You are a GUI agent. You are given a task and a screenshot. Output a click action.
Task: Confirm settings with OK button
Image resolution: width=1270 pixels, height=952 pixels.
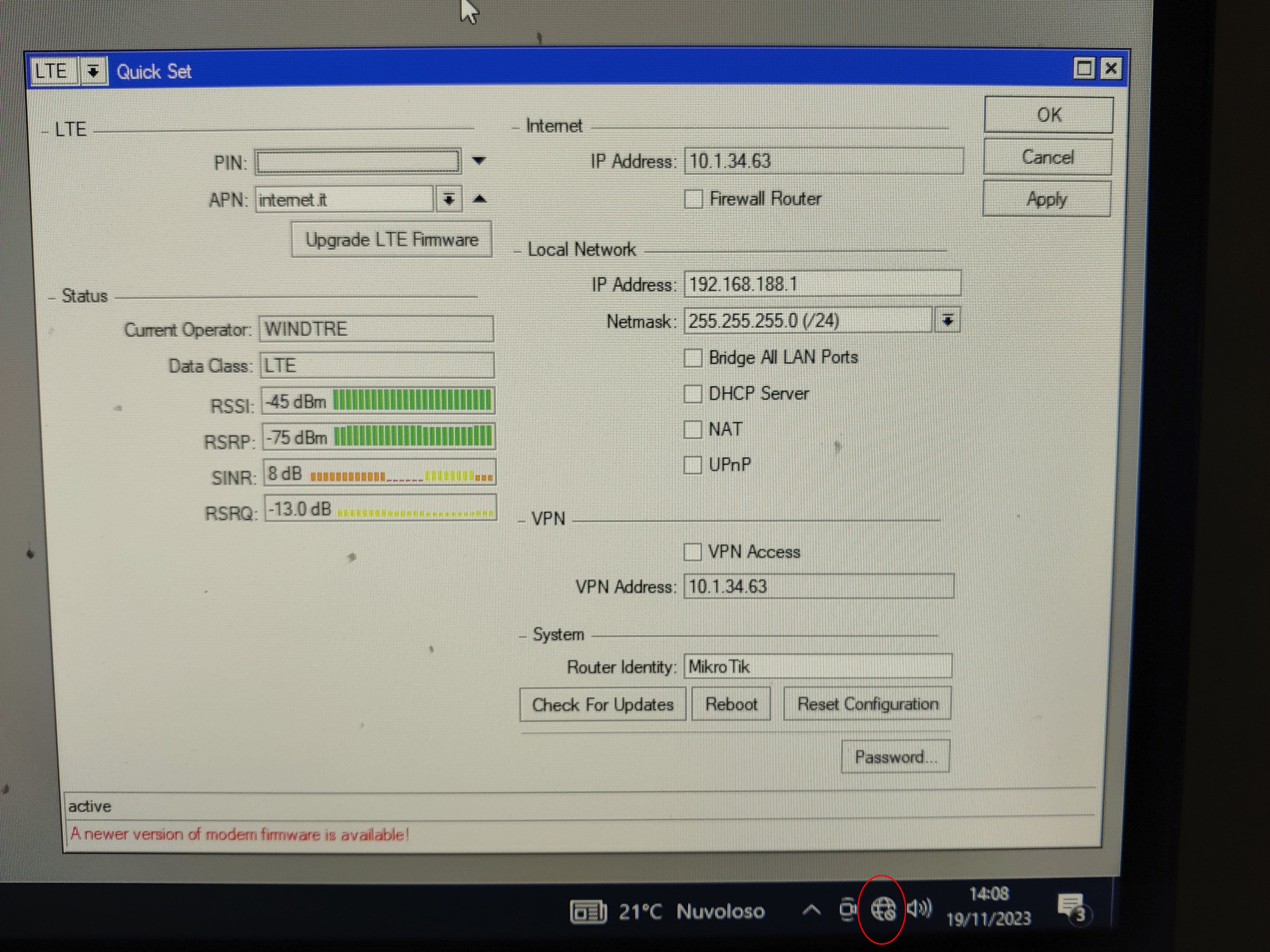pos(1048,115)
